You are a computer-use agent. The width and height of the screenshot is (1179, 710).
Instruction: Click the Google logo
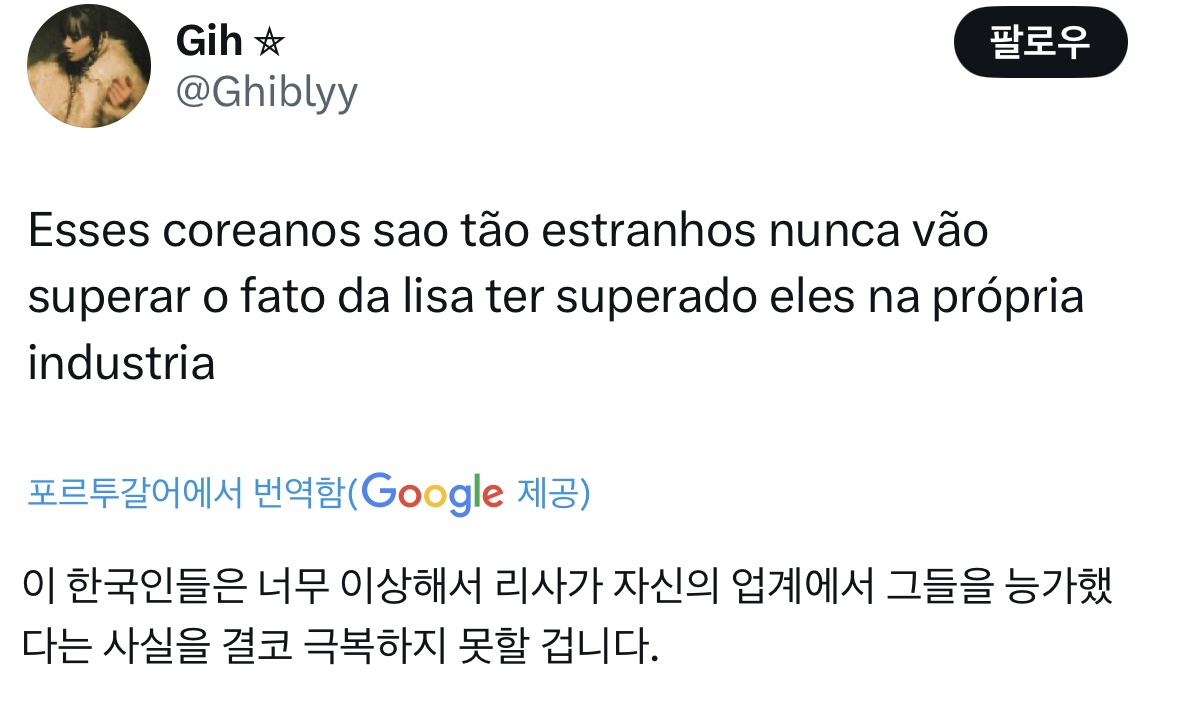click(432, 491)
